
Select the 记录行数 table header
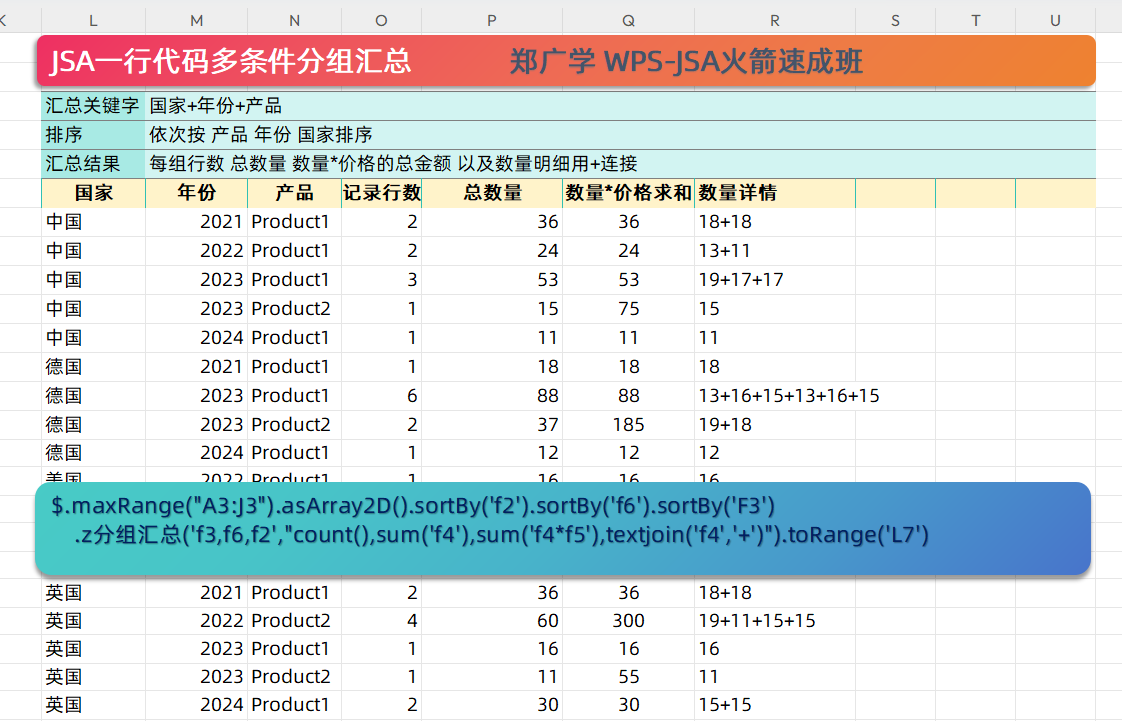pos(380,193)
